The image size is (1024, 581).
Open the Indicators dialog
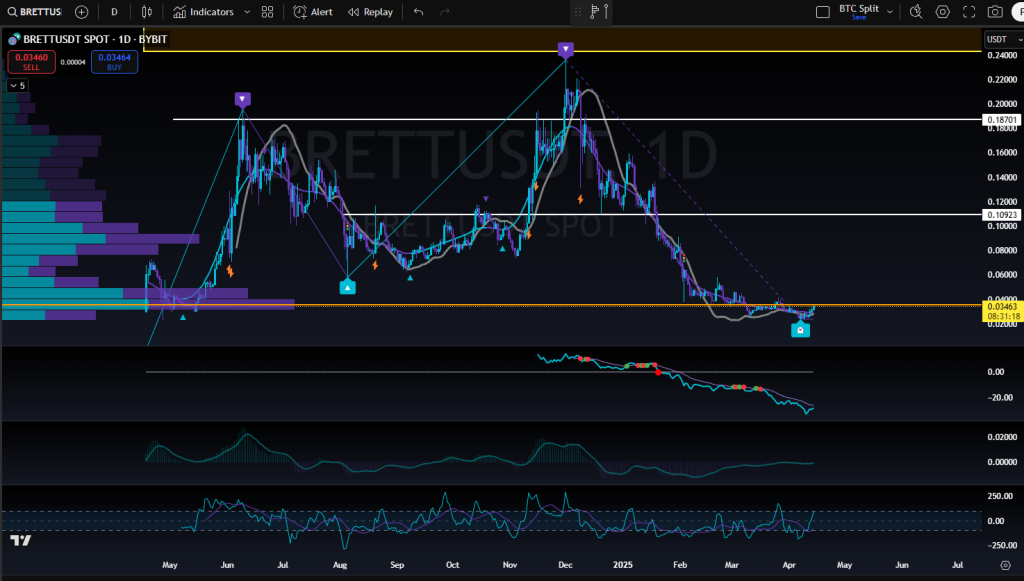click(x=203, y=12)
